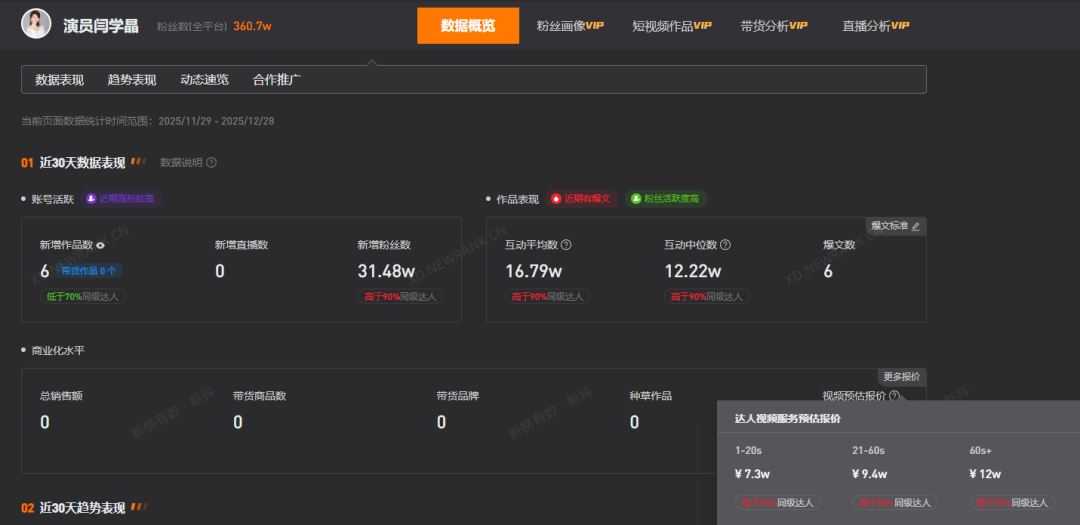Click the 演员闫学晶 profile avatar
The image size is (1080, 525).
36,25
